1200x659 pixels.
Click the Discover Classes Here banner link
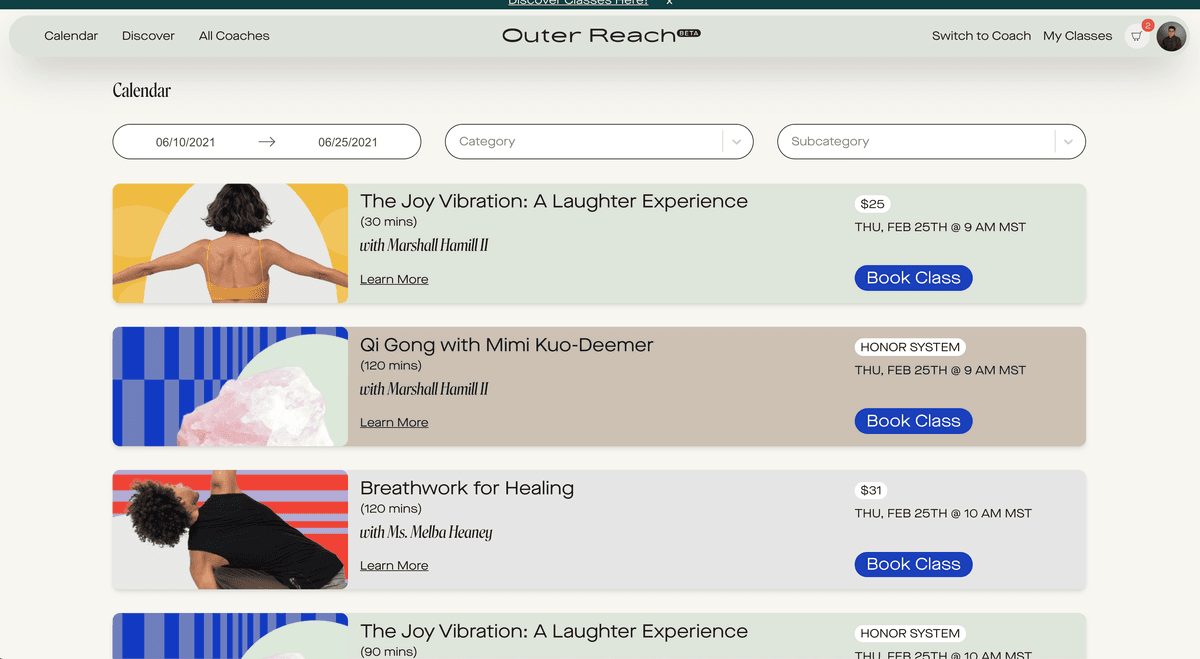click(578, 3)
